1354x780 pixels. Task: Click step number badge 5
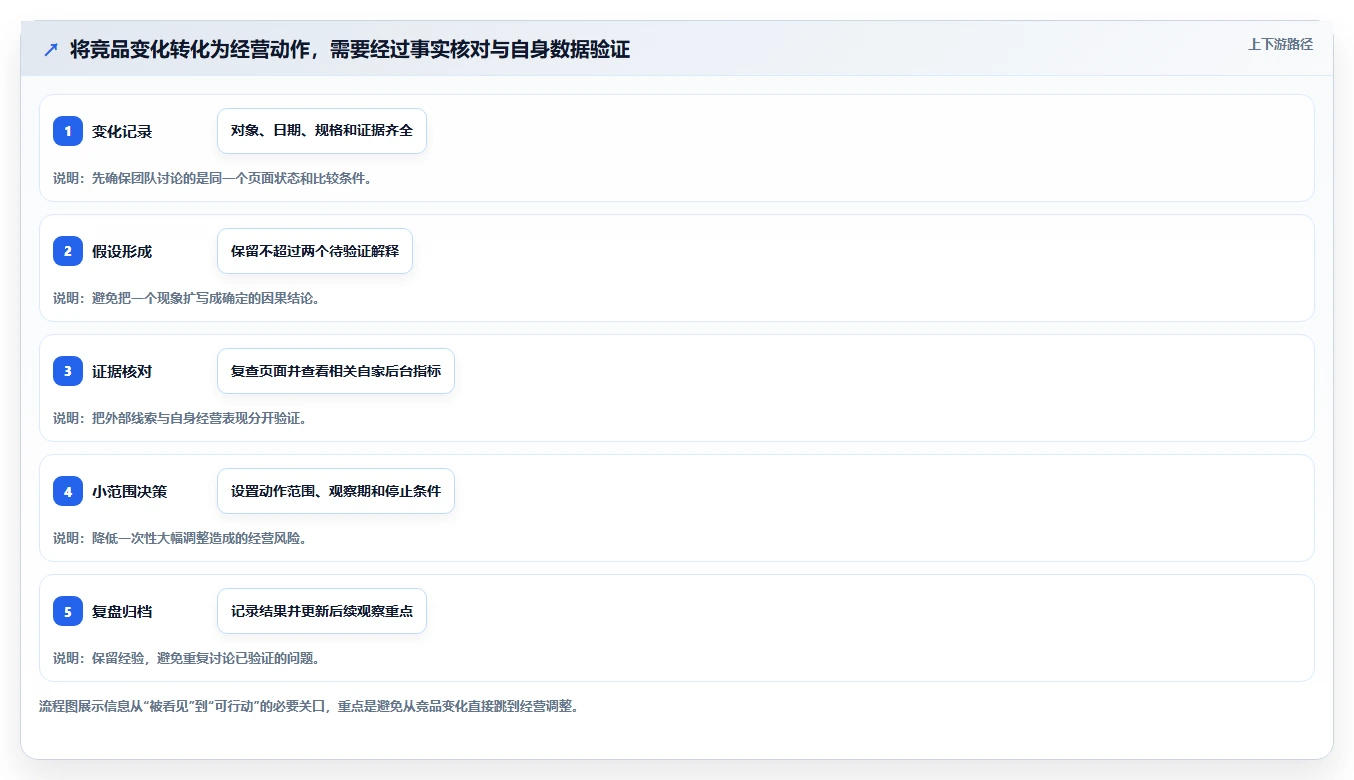[68, 611]
